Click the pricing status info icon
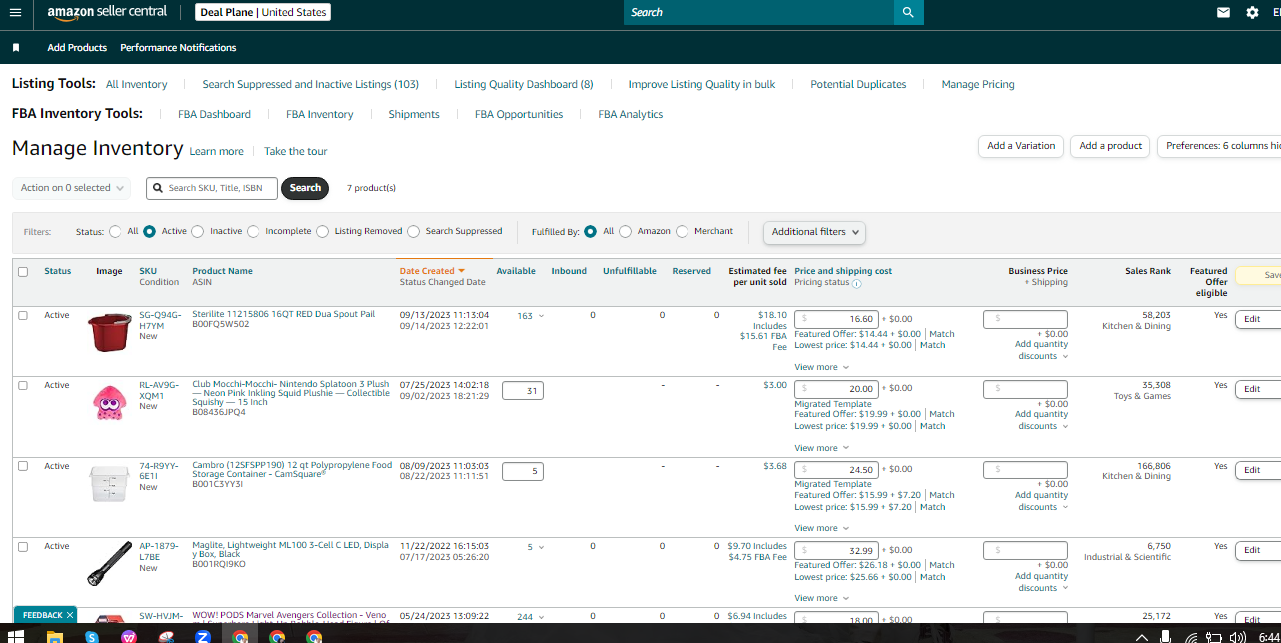 pos(857,283)
